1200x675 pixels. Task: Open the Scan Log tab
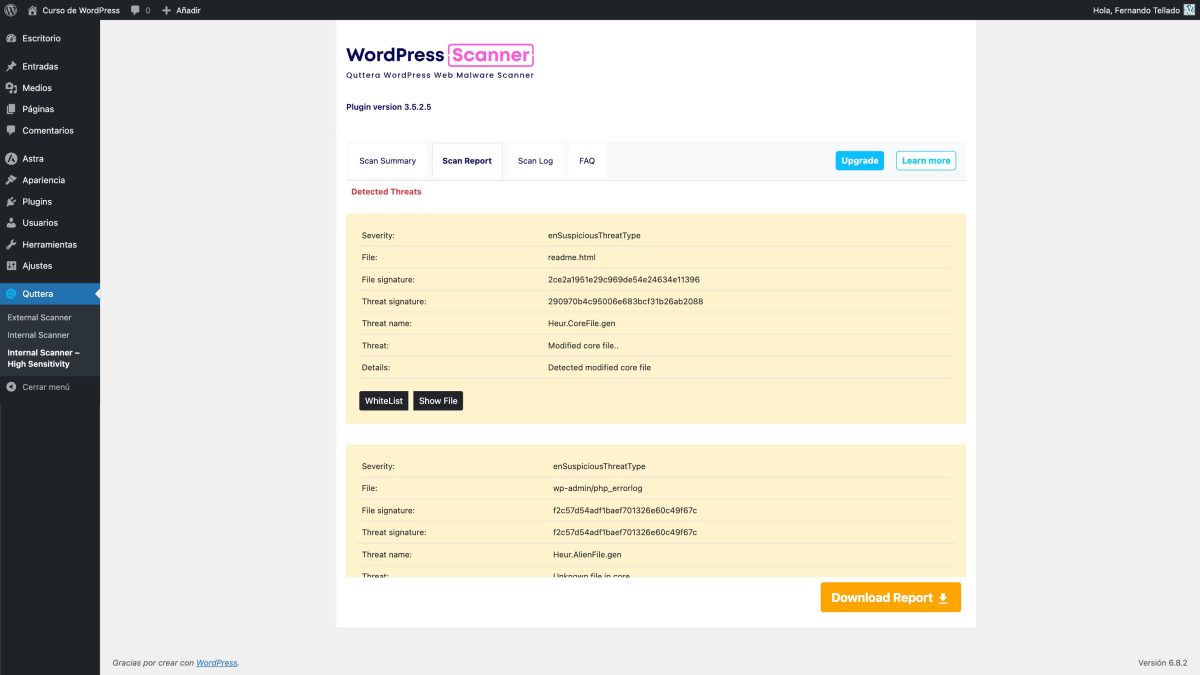coord(535,160)
